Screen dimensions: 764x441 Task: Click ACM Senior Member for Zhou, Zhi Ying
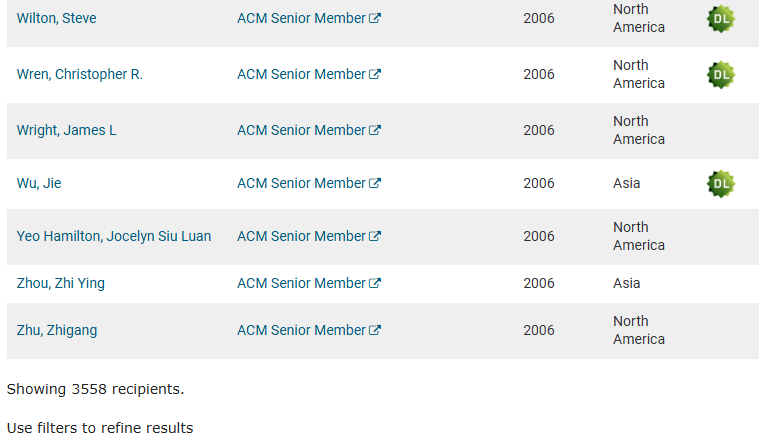[x=301, y=283]
